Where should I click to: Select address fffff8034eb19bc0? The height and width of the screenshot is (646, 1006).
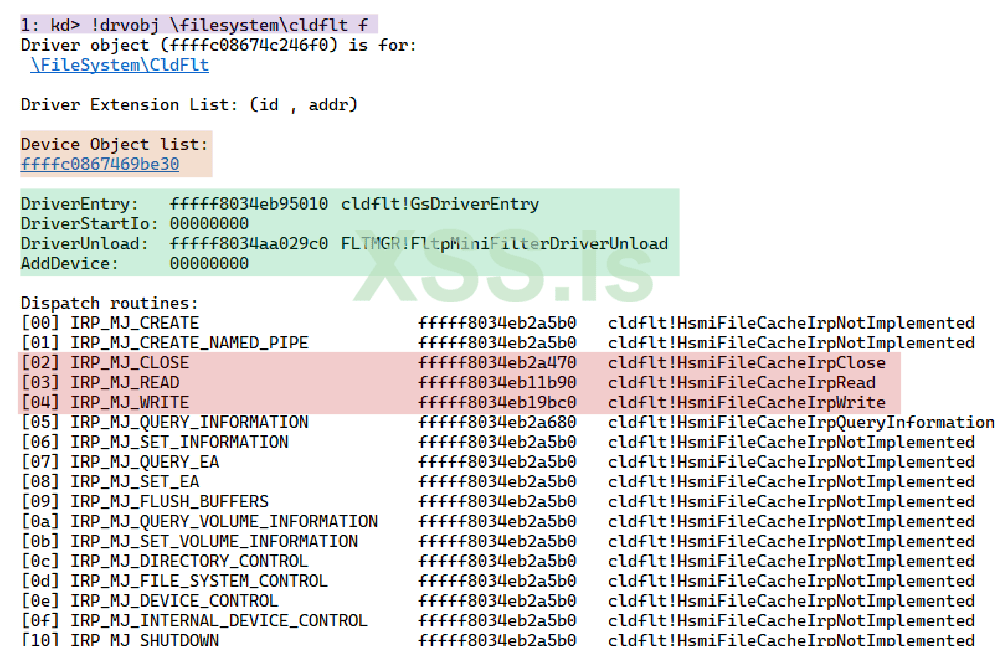tap(497, 403)
